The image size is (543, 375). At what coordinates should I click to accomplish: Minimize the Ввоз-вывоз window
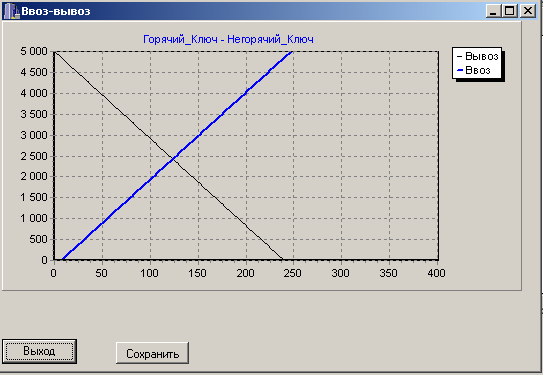(x=493, y=11)
